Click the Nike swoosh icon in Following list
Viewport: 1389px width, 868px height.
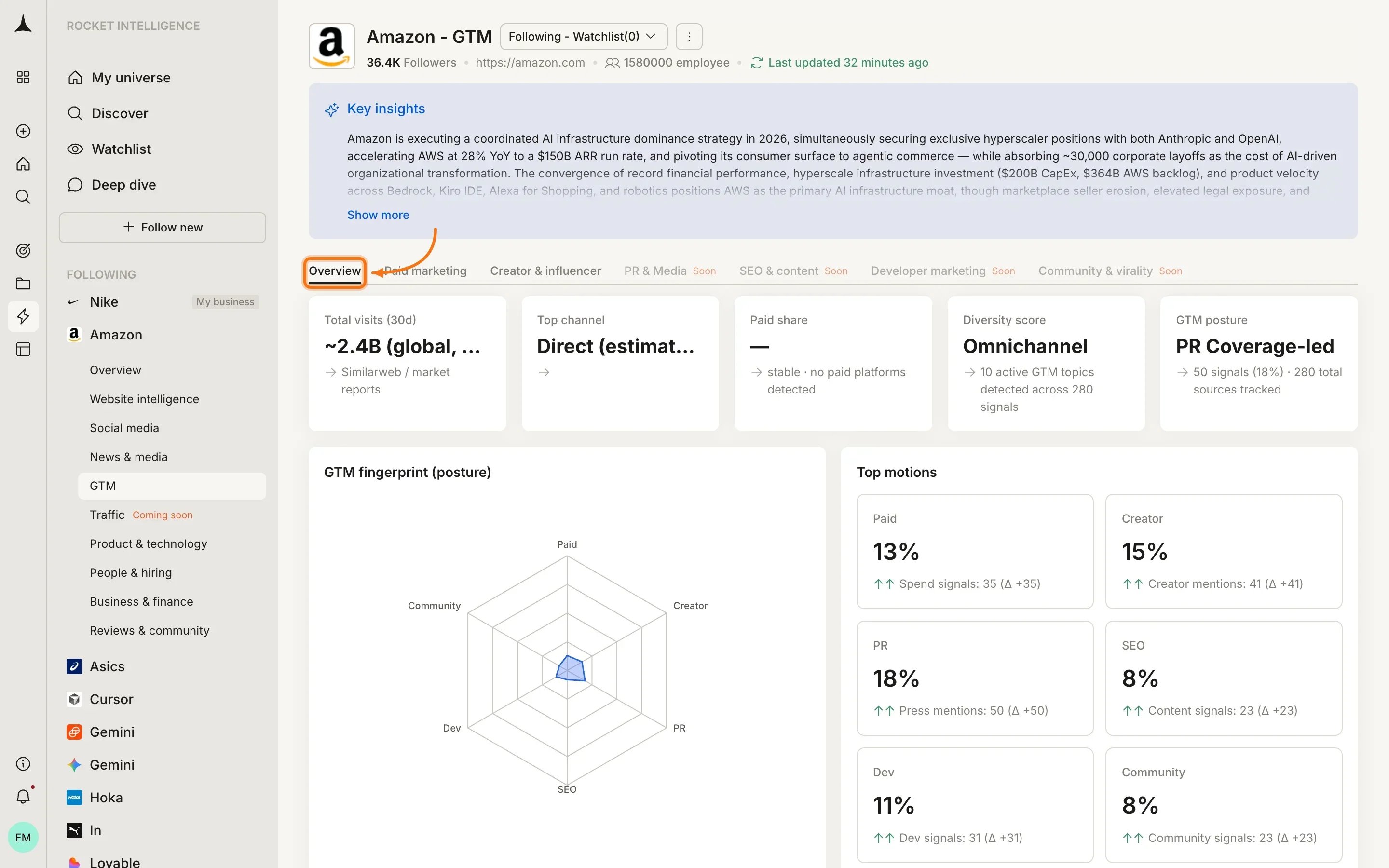[73, 302]
